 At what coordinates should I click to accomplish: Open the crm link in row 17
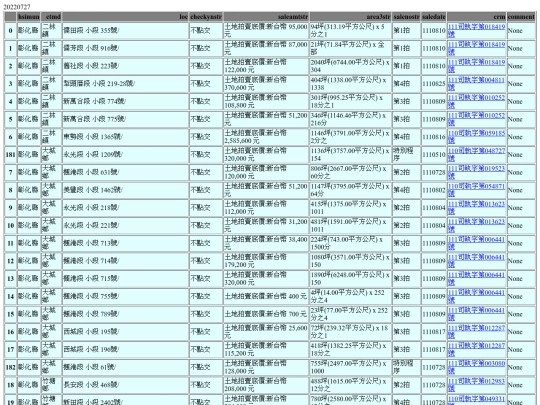coord(476,350)
